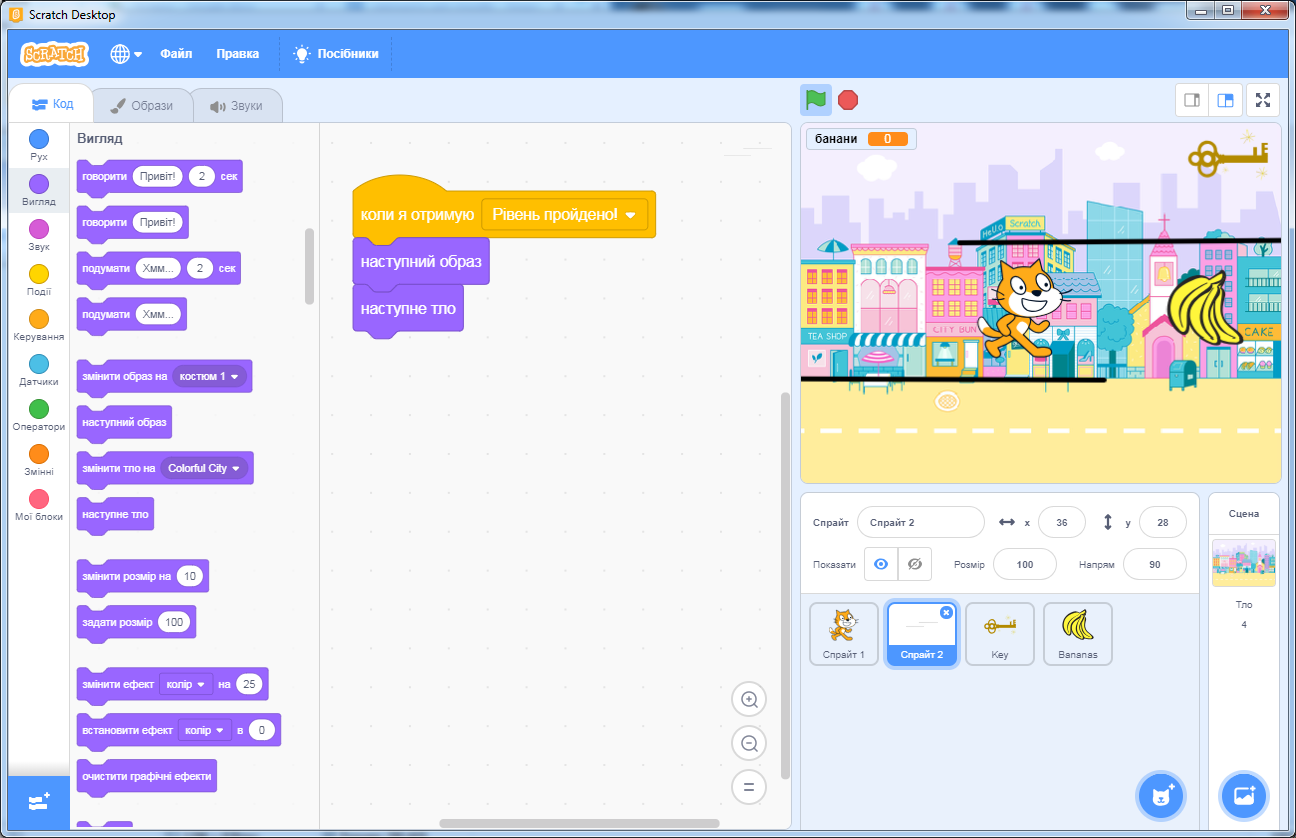1296x838 pixels.
Task: Click the block palette vertical scrollbar
Action: (x=309, y=266)
